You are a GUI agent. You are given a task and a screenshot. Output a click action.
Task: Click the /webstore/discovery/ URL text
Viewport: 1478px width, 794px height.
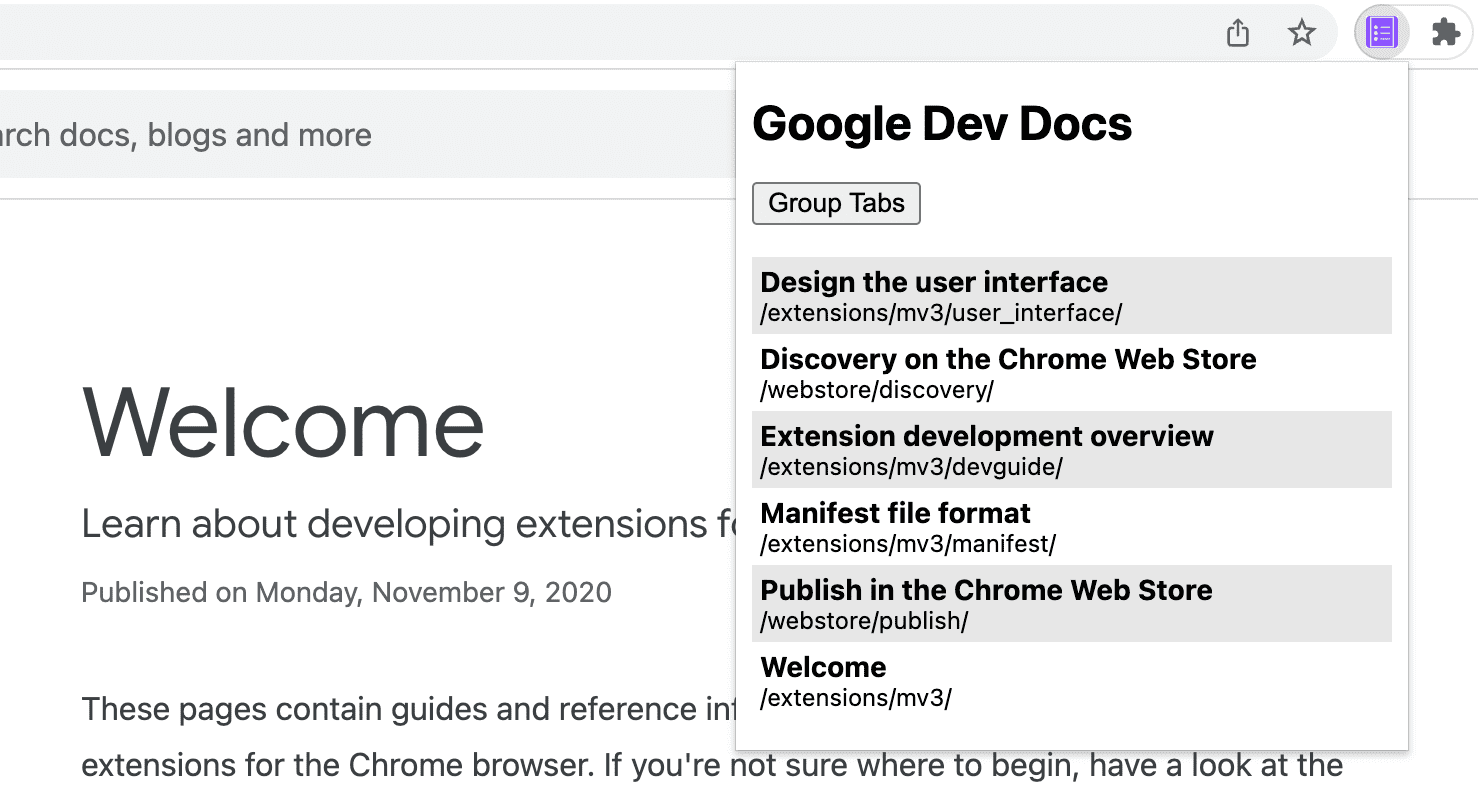[x=876, y=390]
